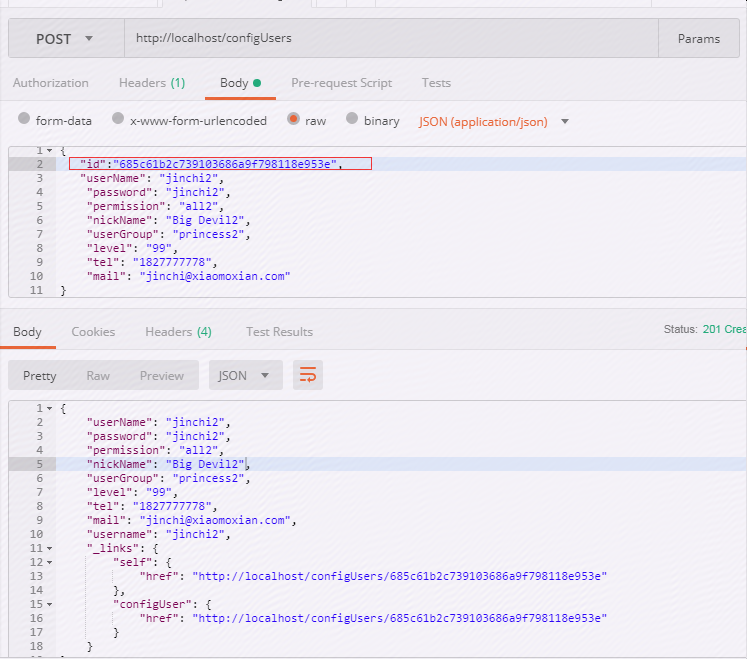Click response "permission": "all2" line 4

coord(155,450)
